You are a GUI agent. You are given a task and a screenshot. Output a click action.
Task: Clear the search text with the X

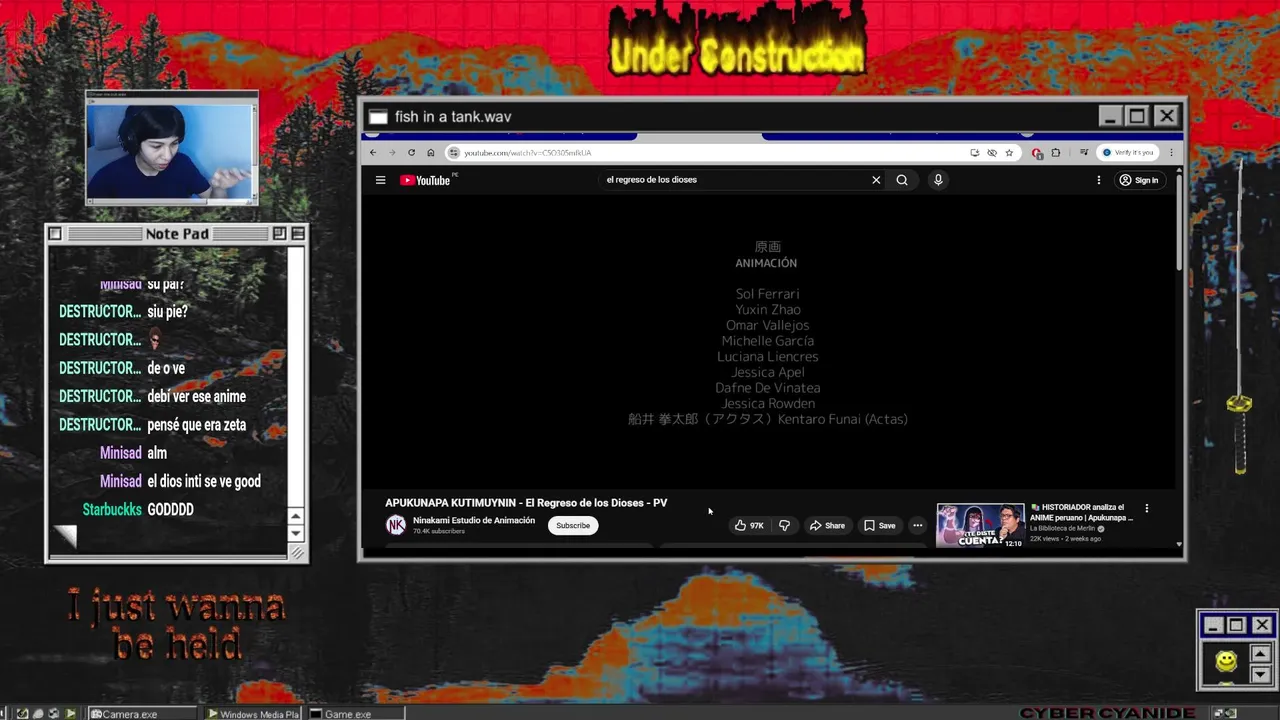click(x=876, y=180)
